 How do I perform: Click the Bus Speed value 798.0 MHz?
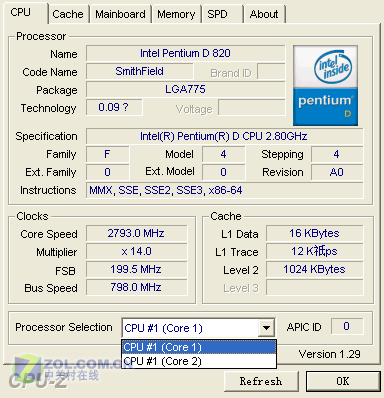pyautogui.click(x=136, y=287)
